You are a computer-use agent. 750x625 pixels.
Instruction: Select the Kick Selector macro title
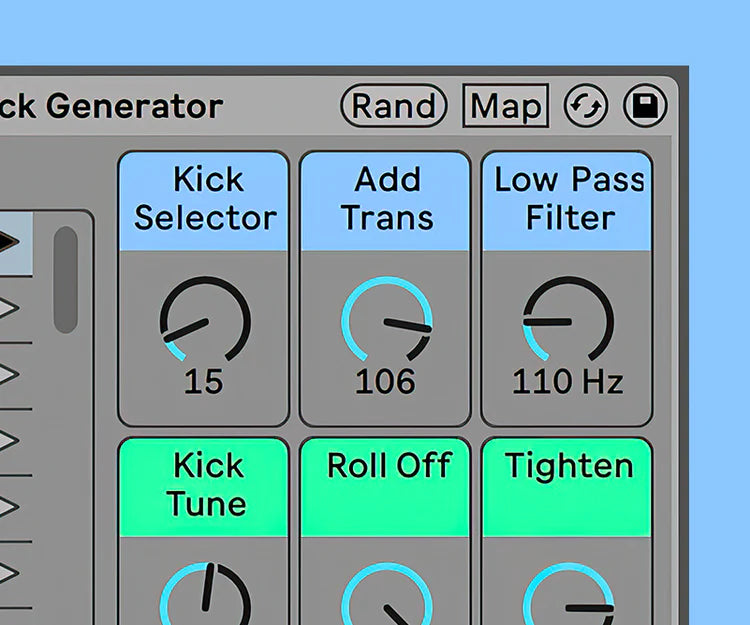click(x=205, y=198)
